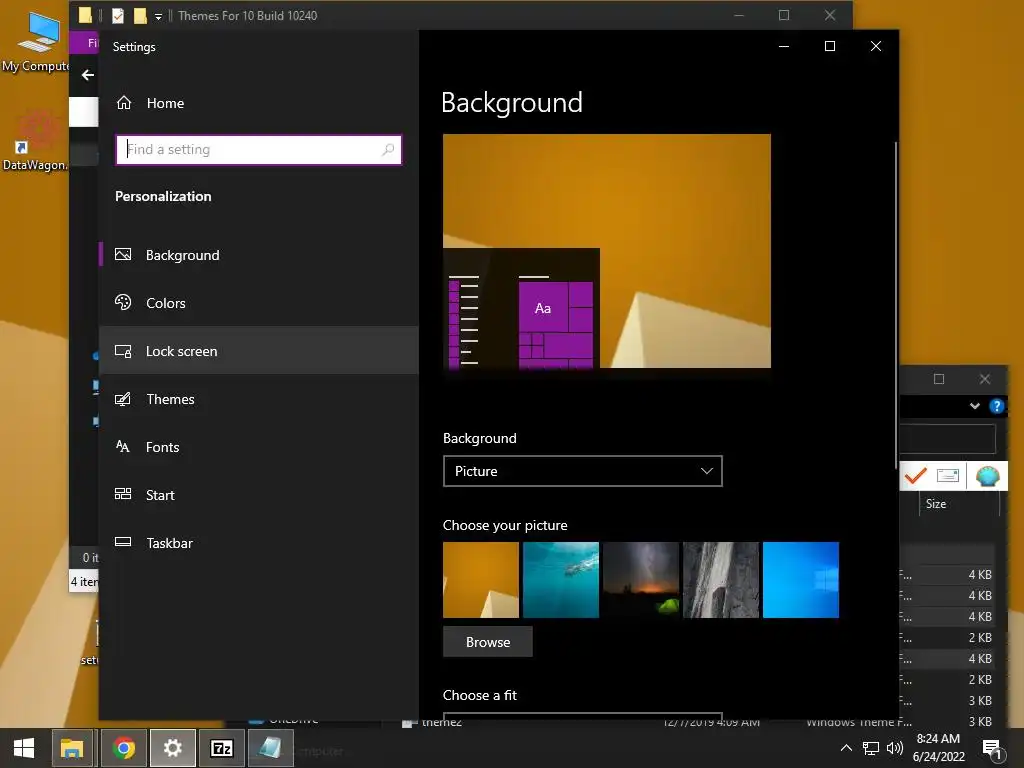The width and height of the screenshot is (1024, 768).
Task: Choose the night sky tent wallpaper thumbnail
Action: coord(641,580)
